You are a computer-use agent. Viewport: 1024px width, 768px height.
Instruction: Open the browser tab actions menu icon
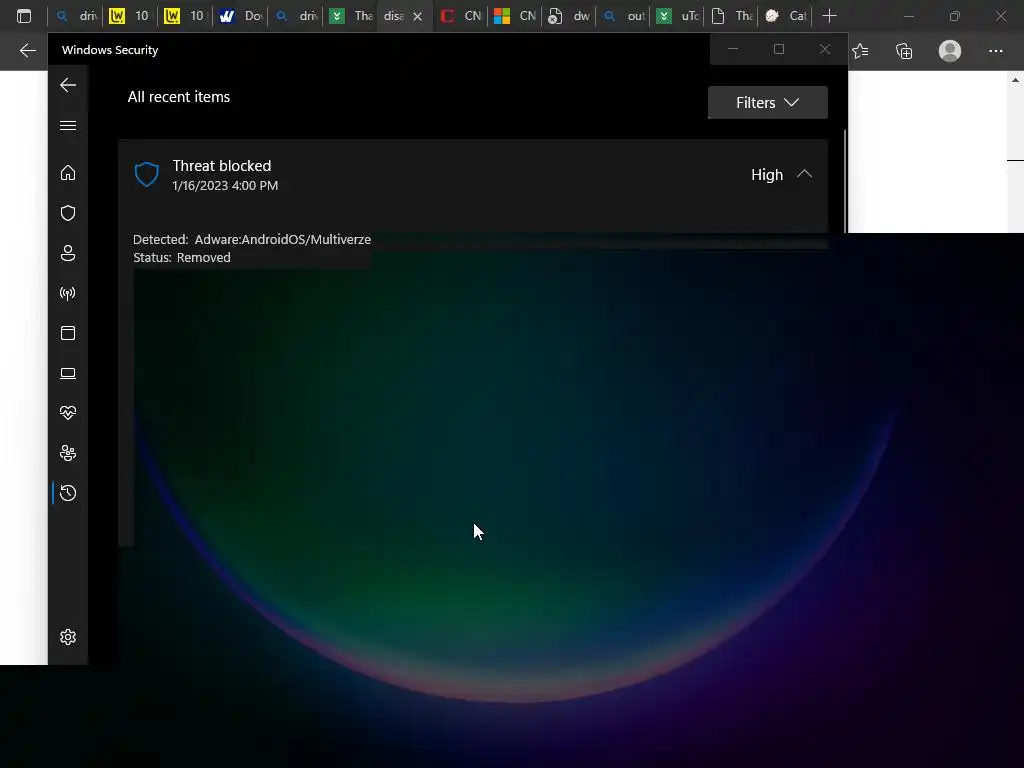tap(24, 16)
